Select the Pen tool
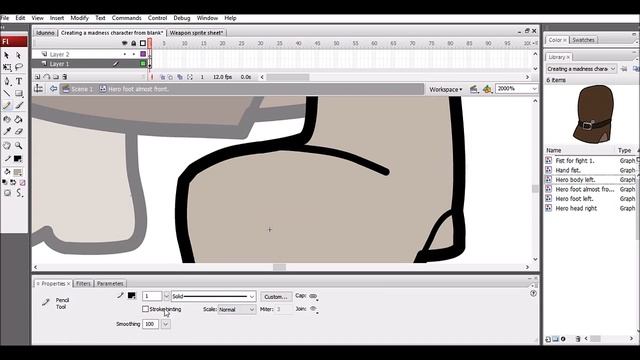This screenshot has height=360, width=640. pyautogui.click(x=7, y=81)
